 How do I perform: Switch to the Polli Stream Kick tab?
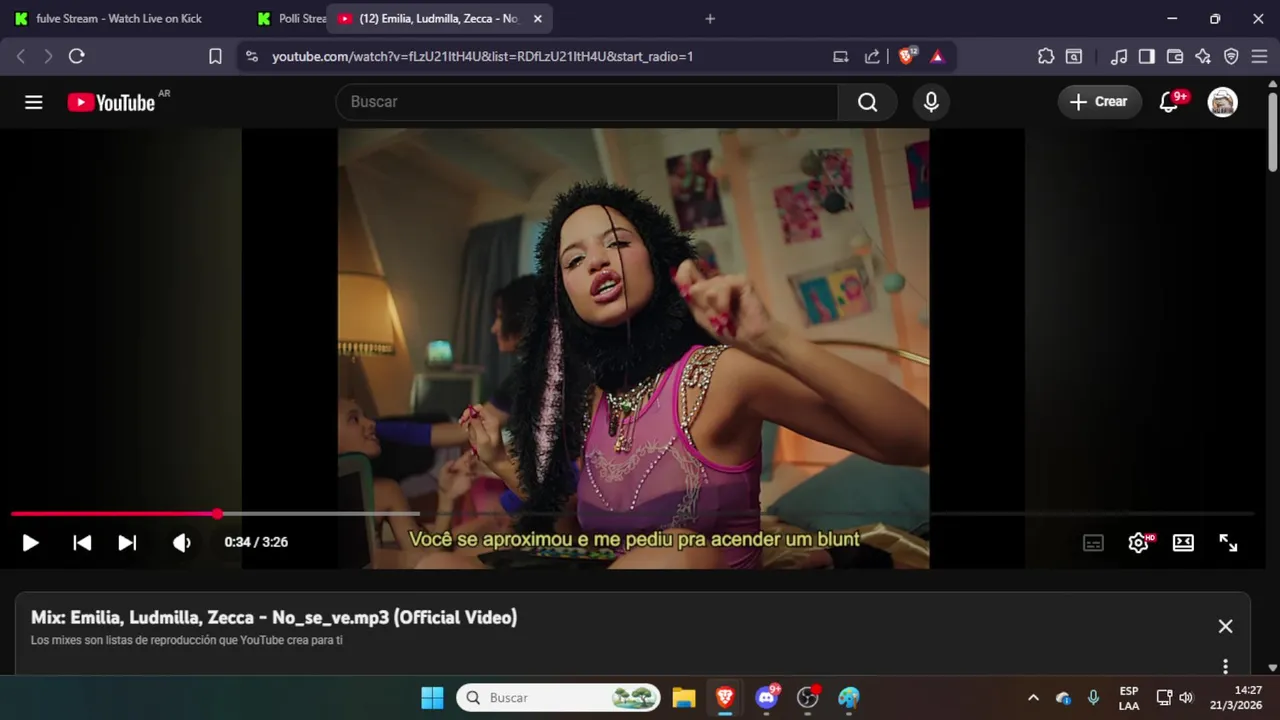pyautogui.click(x=290, y=19)
